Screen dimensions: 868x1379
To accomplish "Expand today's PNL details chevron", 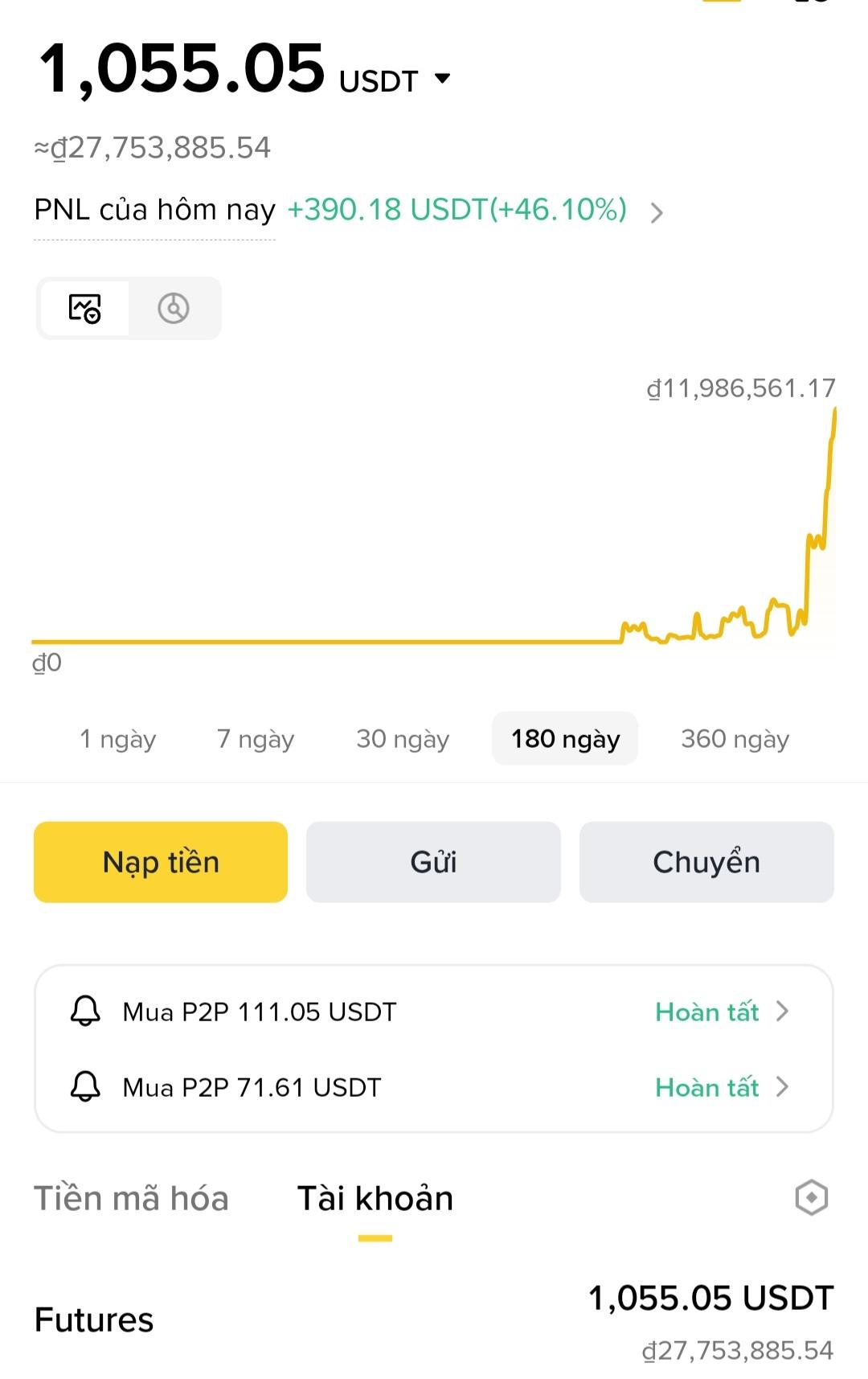I will click(x=657, y=213).
